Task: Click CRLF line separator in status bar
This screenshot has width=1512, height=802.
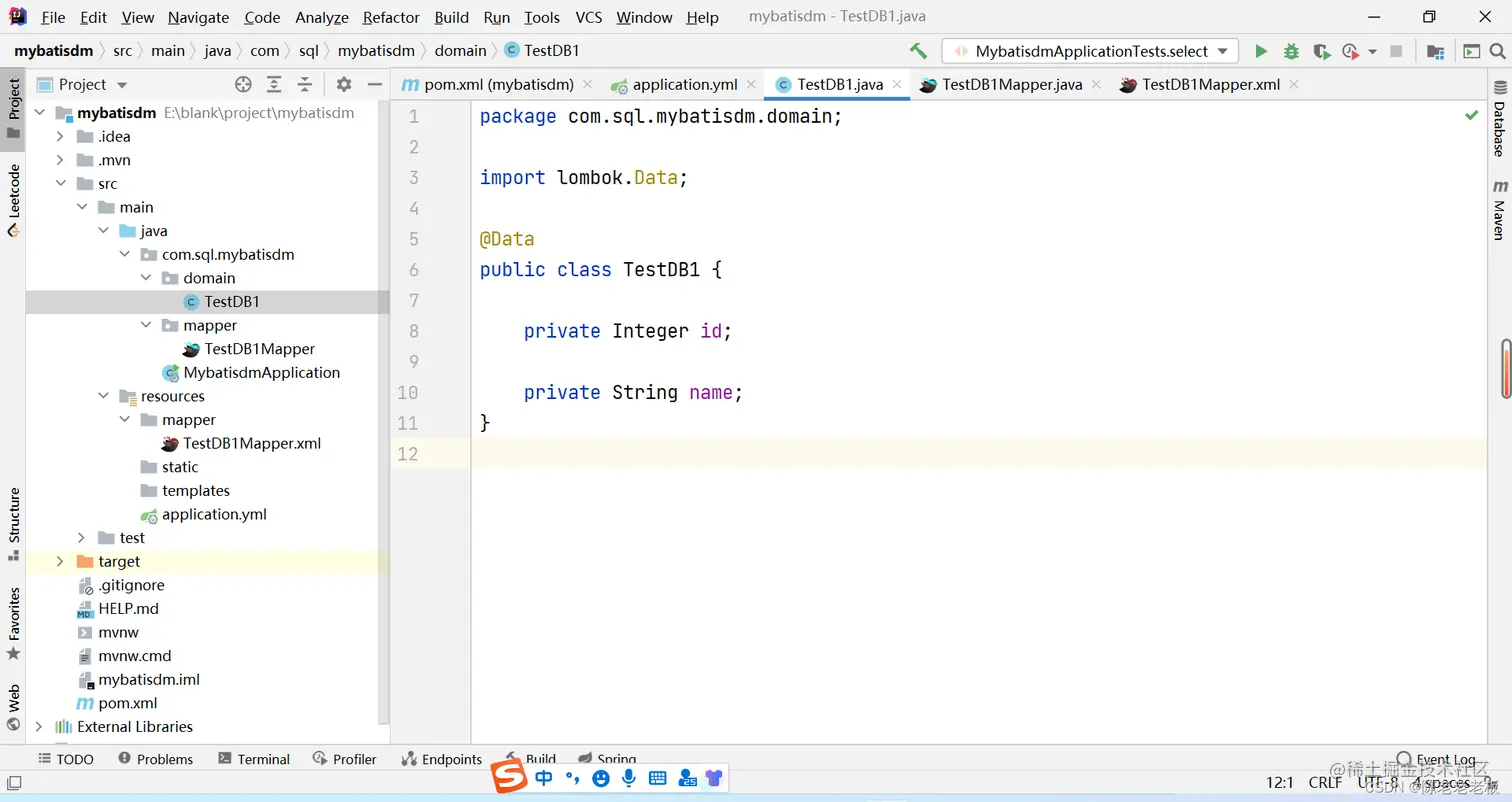Action: click(x=1325, y=783)
